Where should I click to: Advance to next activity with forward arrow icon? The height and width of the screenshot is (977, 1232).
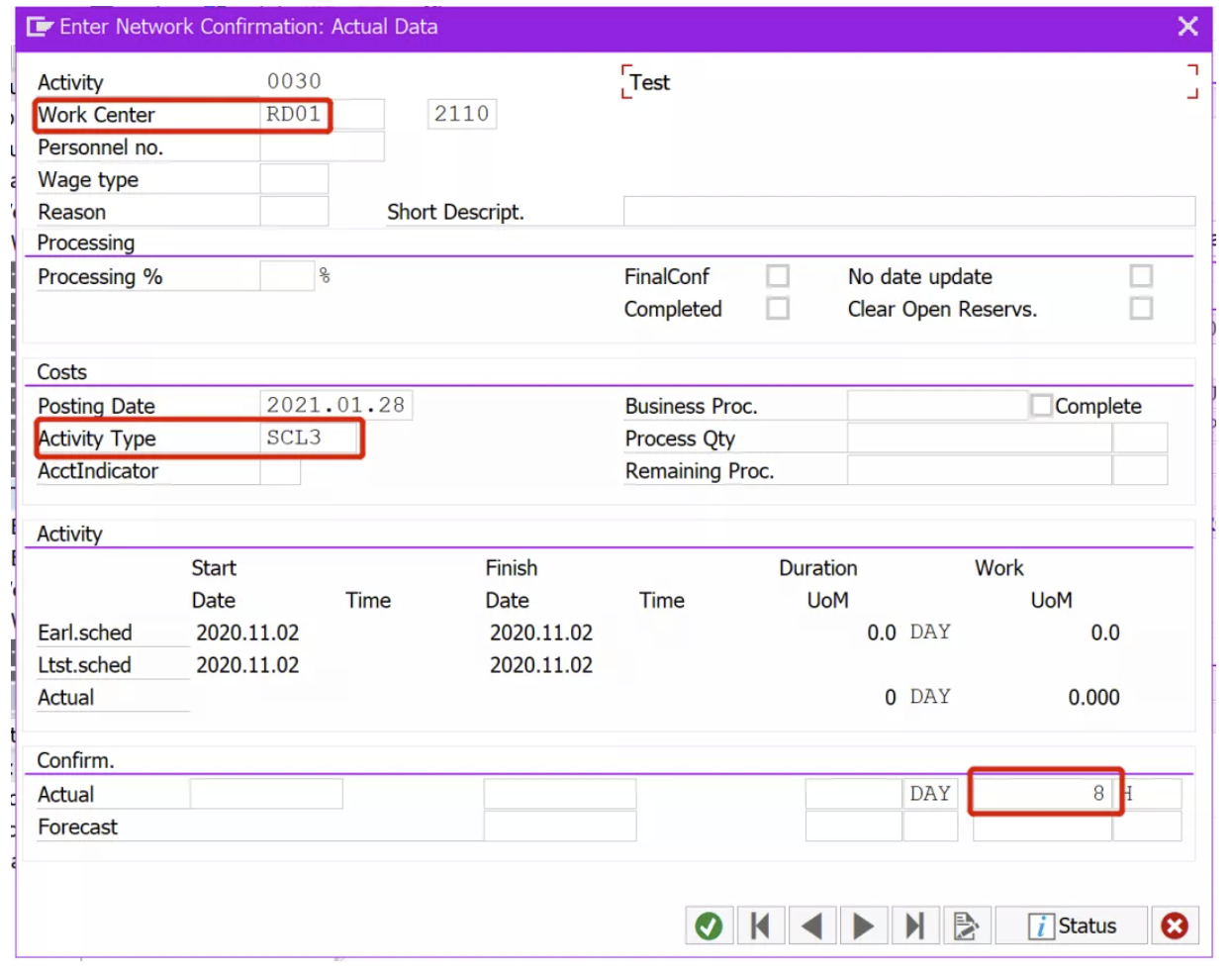tap(863, 926)
